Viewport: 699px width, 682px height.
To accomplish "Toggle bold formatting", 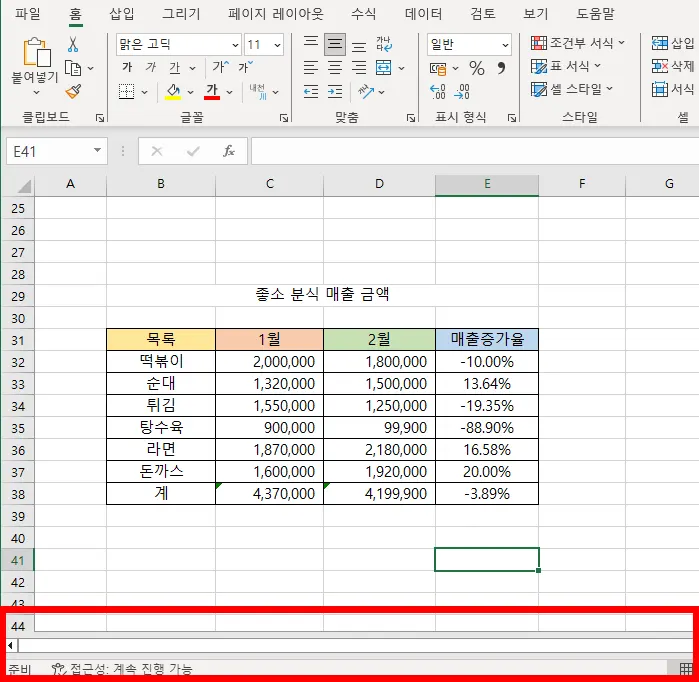I will tap(127, 67).
